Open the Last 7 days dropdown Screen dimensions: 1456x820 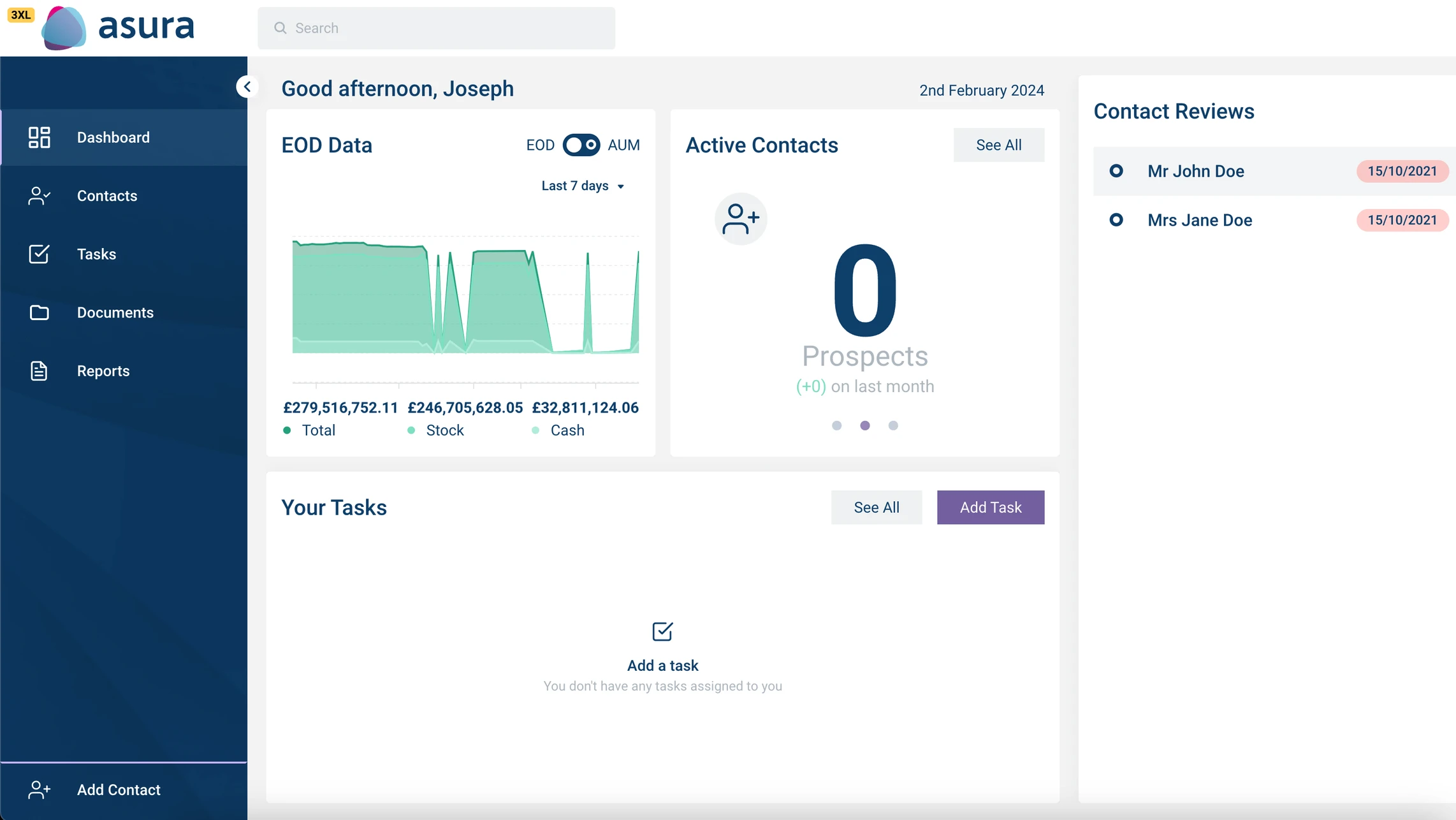point(583,186)
